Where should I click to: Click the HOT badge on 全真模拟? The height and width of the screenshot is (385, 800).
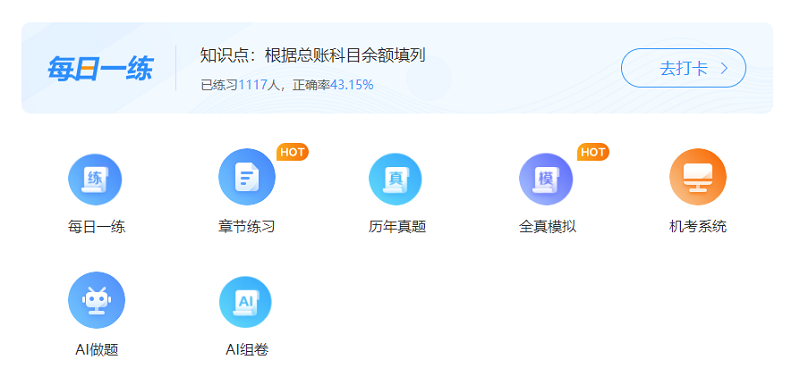(593, 152)
